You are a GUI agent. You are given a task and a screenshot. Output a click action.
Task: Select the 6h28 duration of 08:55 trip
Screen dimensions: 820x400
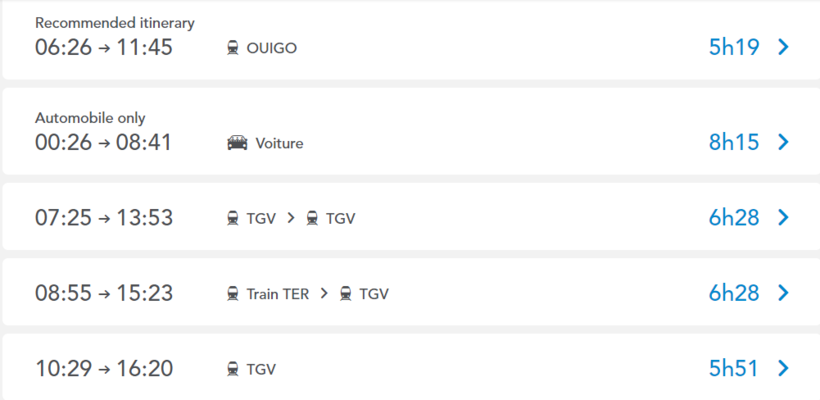click(734, 293)
